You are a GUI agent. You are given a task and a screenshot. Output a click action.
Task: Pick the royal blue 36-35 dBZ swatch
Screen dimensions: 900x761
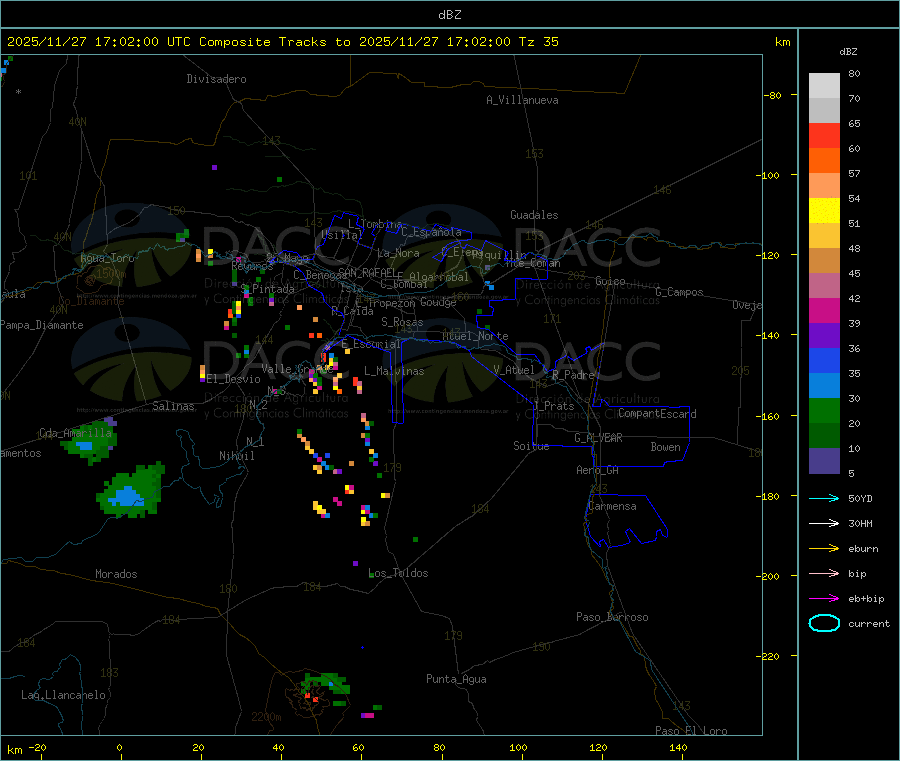(x=824, y=360)
